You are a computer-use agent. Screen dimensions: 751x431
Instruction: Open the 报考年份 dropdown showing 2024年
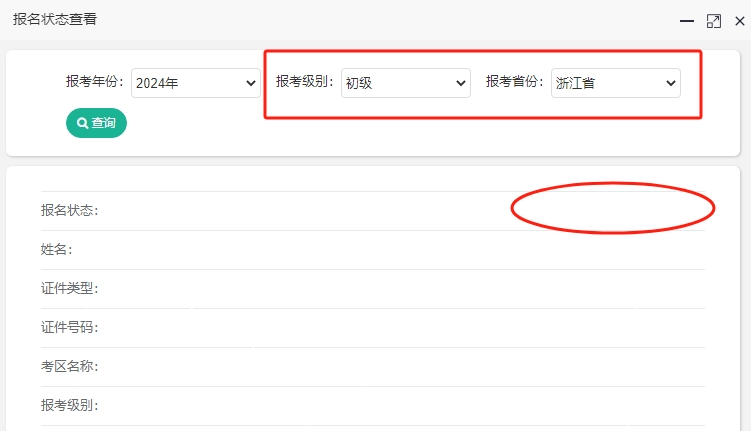point(195,83)
